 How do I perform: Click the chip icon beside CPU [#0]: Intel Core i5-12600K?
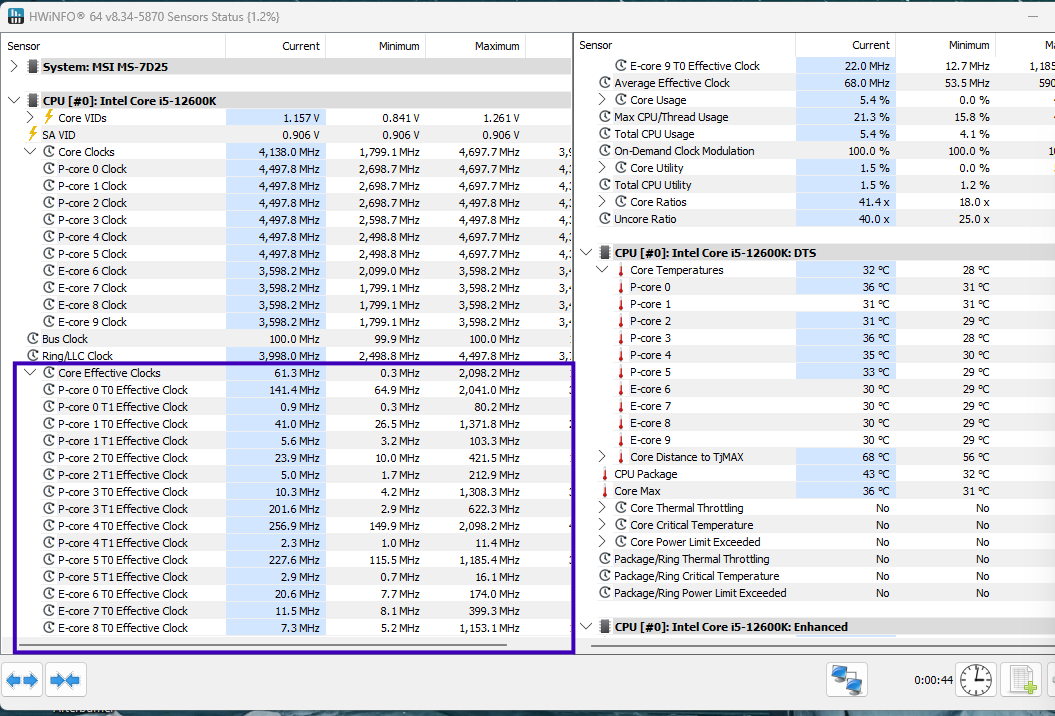tap(33, 100)
